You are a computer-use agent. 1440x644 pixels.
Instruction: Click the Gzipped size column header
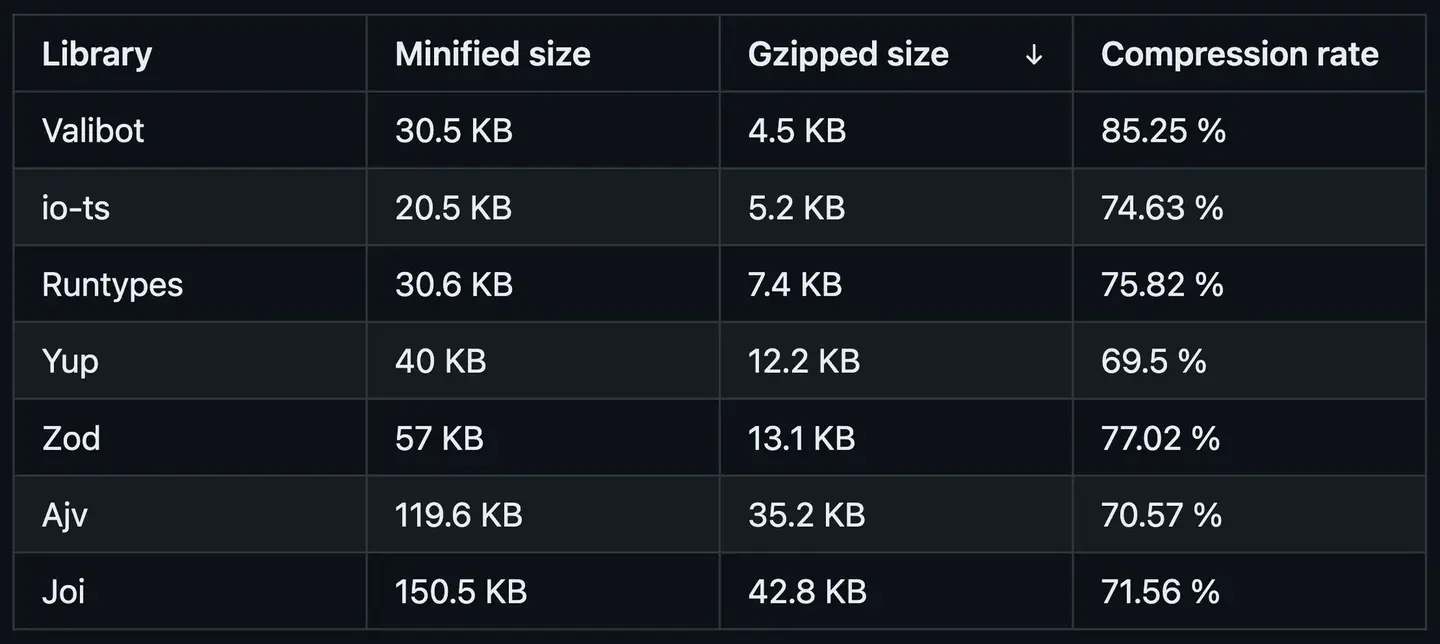(x=848, y=54)
